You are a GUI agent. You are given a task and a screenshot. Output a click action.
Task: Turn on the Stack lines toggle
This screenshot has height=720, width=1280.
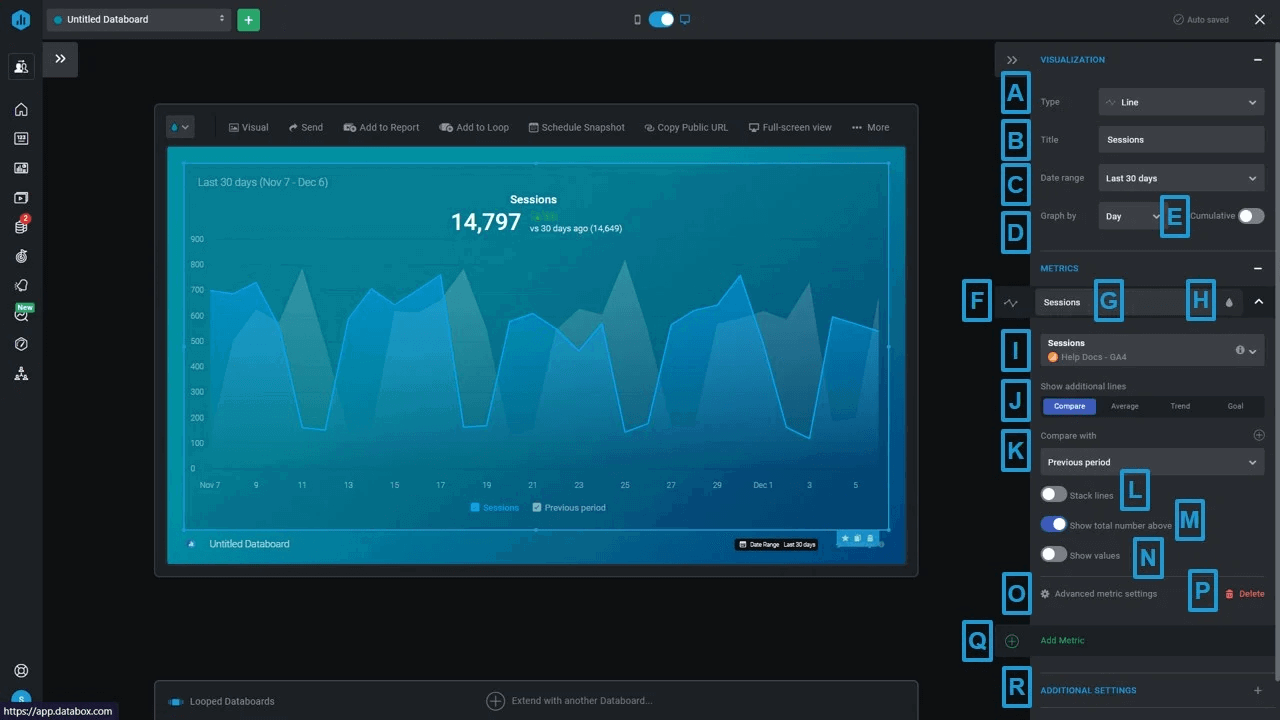coord(1053,495)
